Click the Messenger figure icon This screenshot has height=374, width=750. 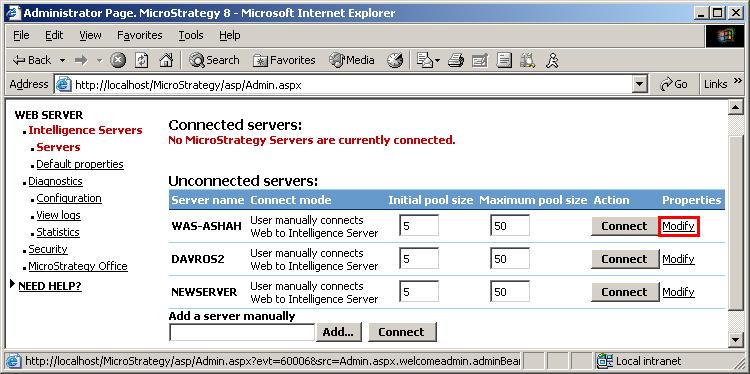coord(552,60)
